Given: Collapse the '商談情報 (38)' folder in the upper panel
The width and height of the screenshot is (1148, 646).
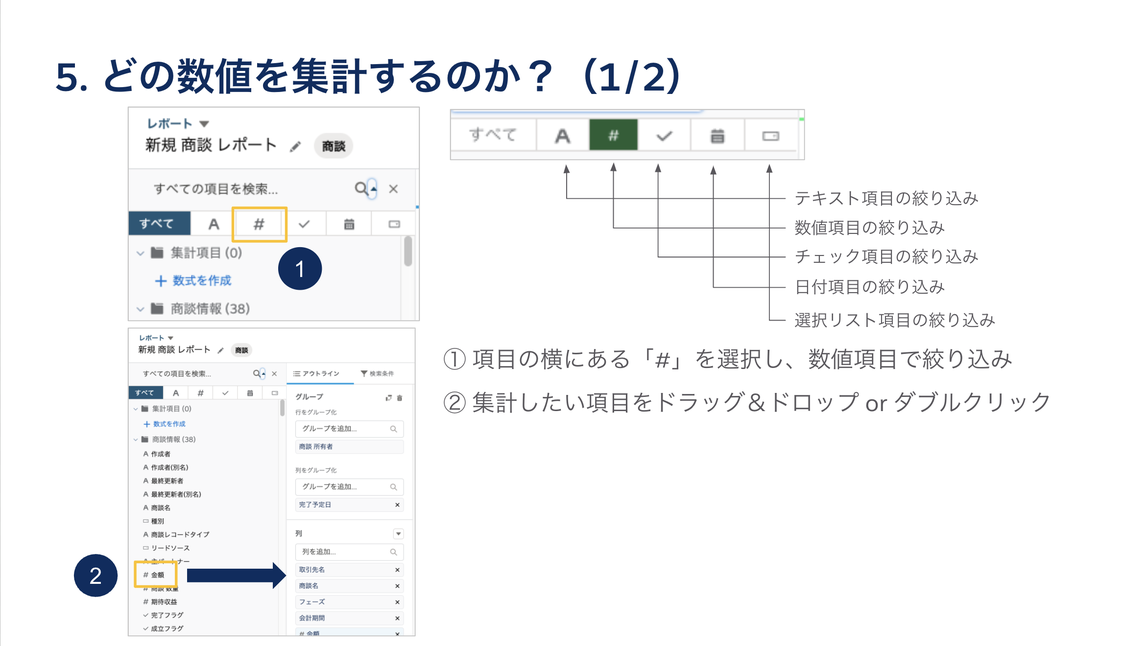Looking at the screenshot, I should coord(140,309).
